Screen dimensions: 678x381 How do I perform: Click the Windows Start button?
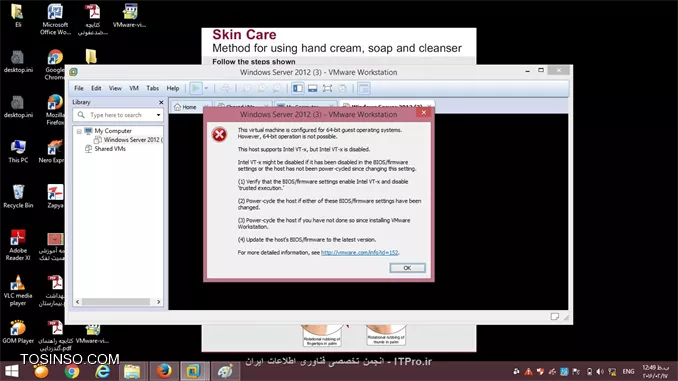tap(12, 371)
